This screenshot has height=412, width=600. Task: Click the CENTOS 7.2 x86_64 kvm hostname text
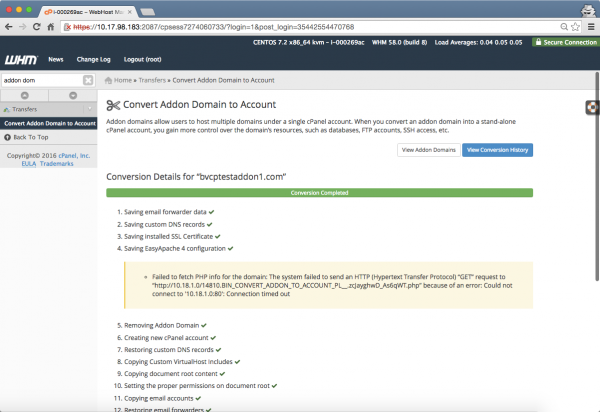(308, 42)
